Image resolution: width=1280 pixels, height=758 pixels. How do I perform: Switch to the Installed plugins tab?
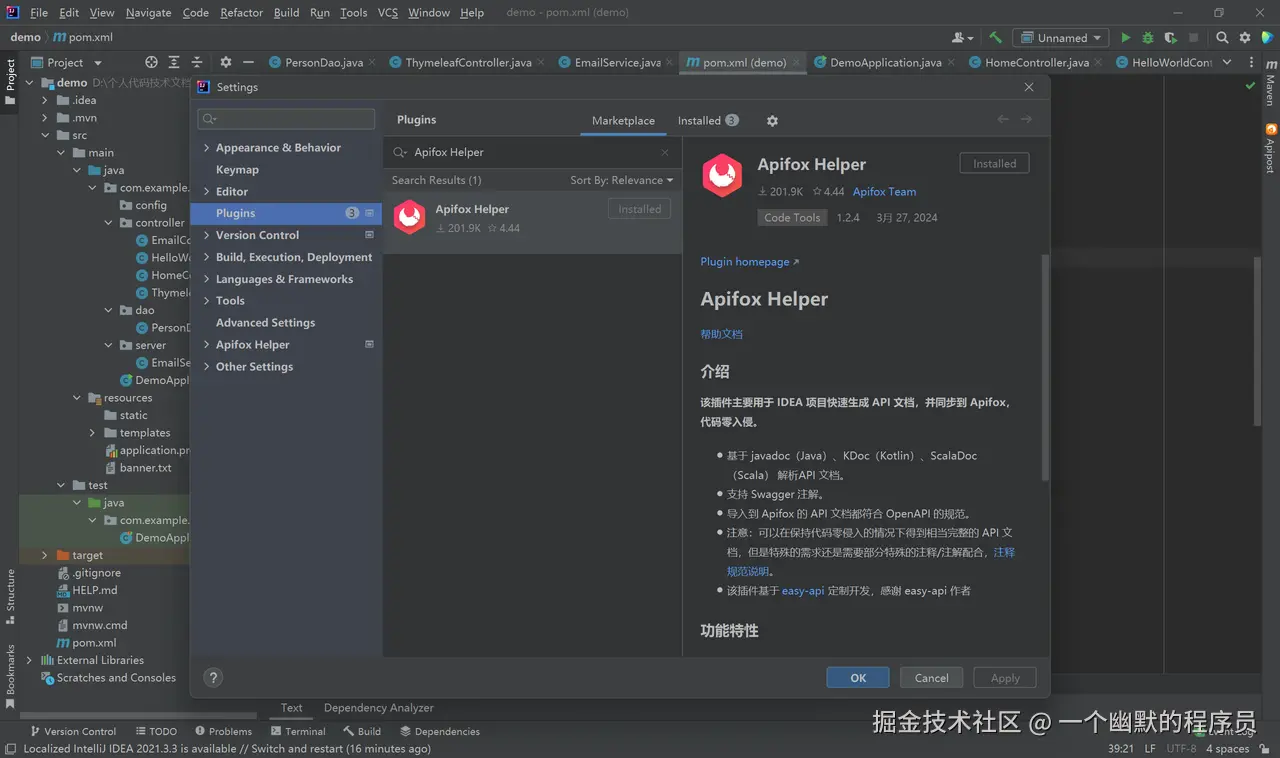tap(708, 120)
